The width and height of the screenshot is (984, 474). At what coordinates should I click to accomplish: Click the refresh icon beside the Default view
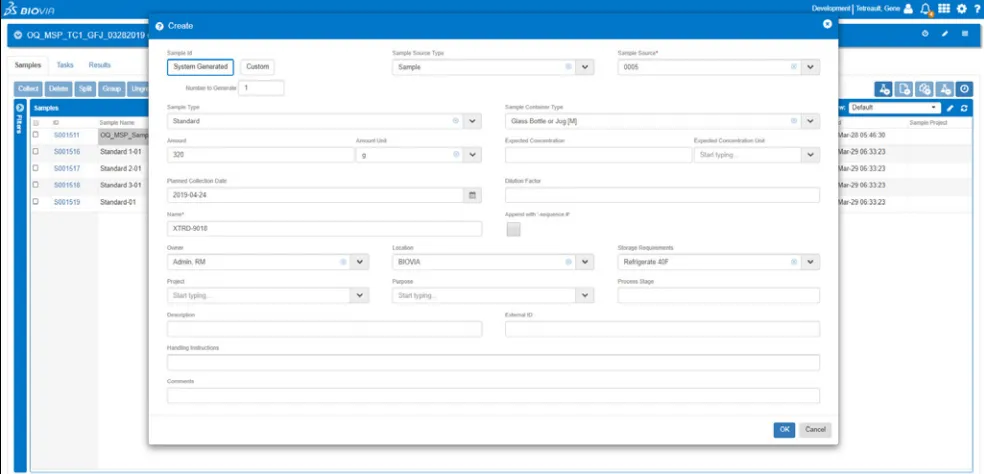click(964, 107)
